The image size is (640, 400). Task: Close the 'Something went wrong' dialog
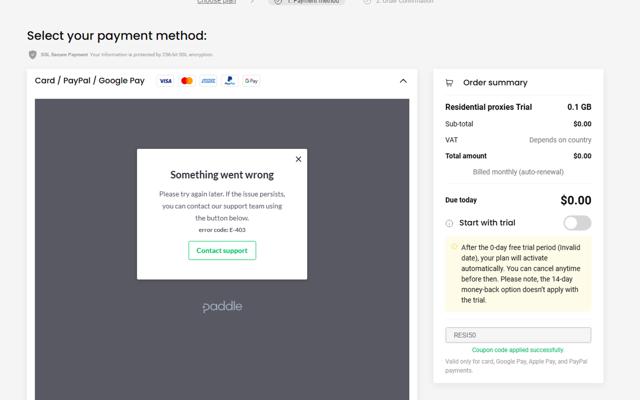[298, 159]
